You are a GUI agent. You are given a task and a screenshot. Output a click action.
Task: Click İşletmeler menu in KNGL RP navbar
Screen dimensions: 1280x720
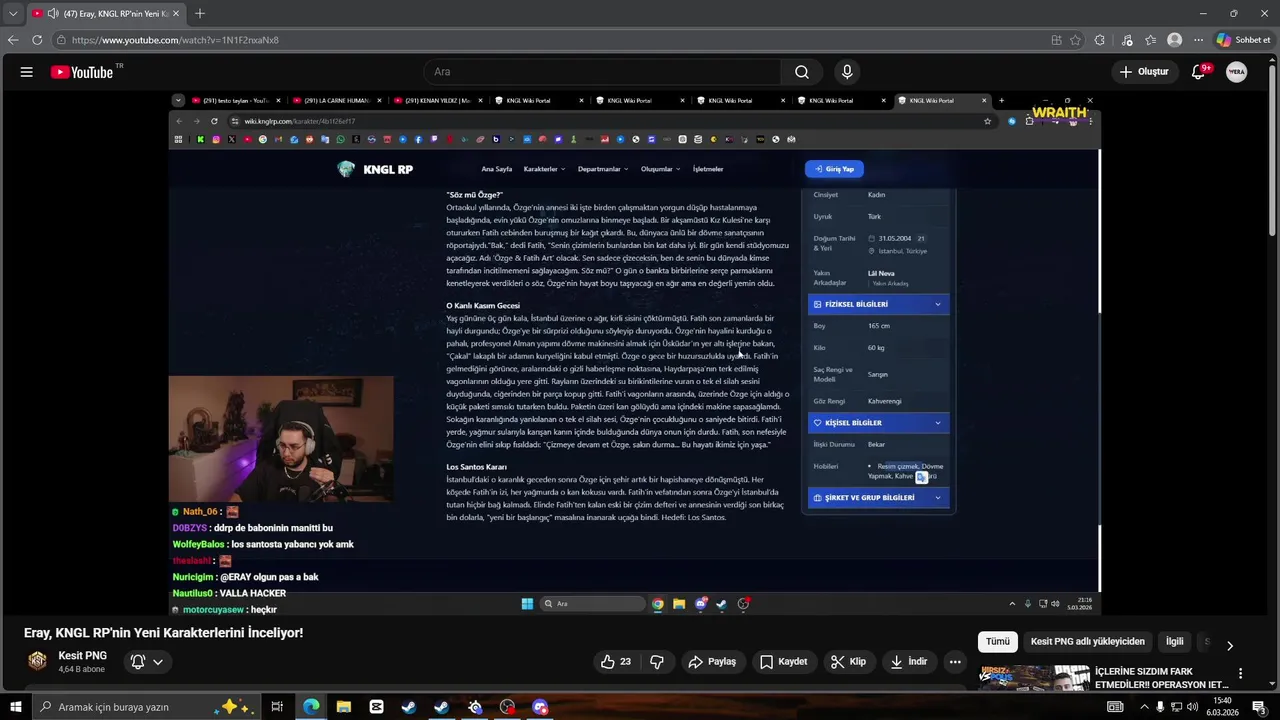[708, 169]
